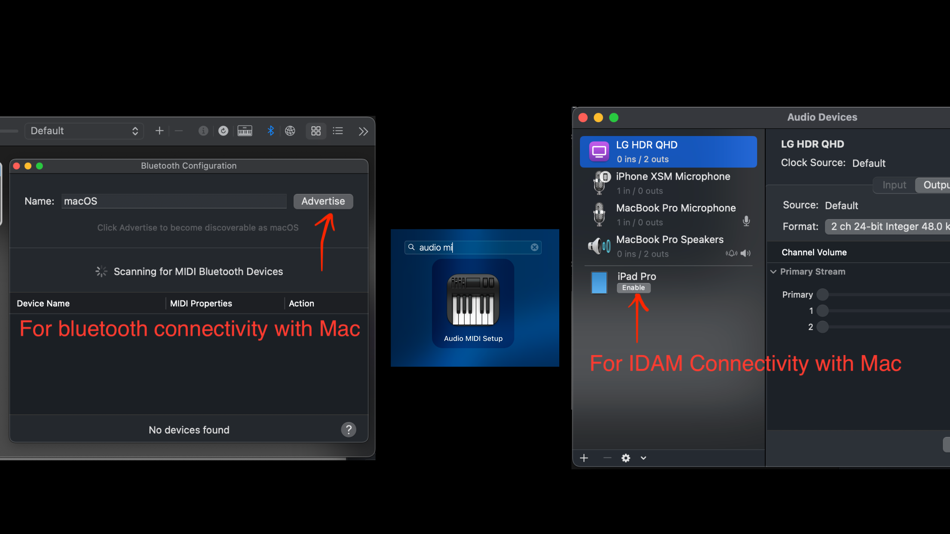Select MacBook Pro Speakers device
Screen dimensions: 950x534
click(668, 246)
